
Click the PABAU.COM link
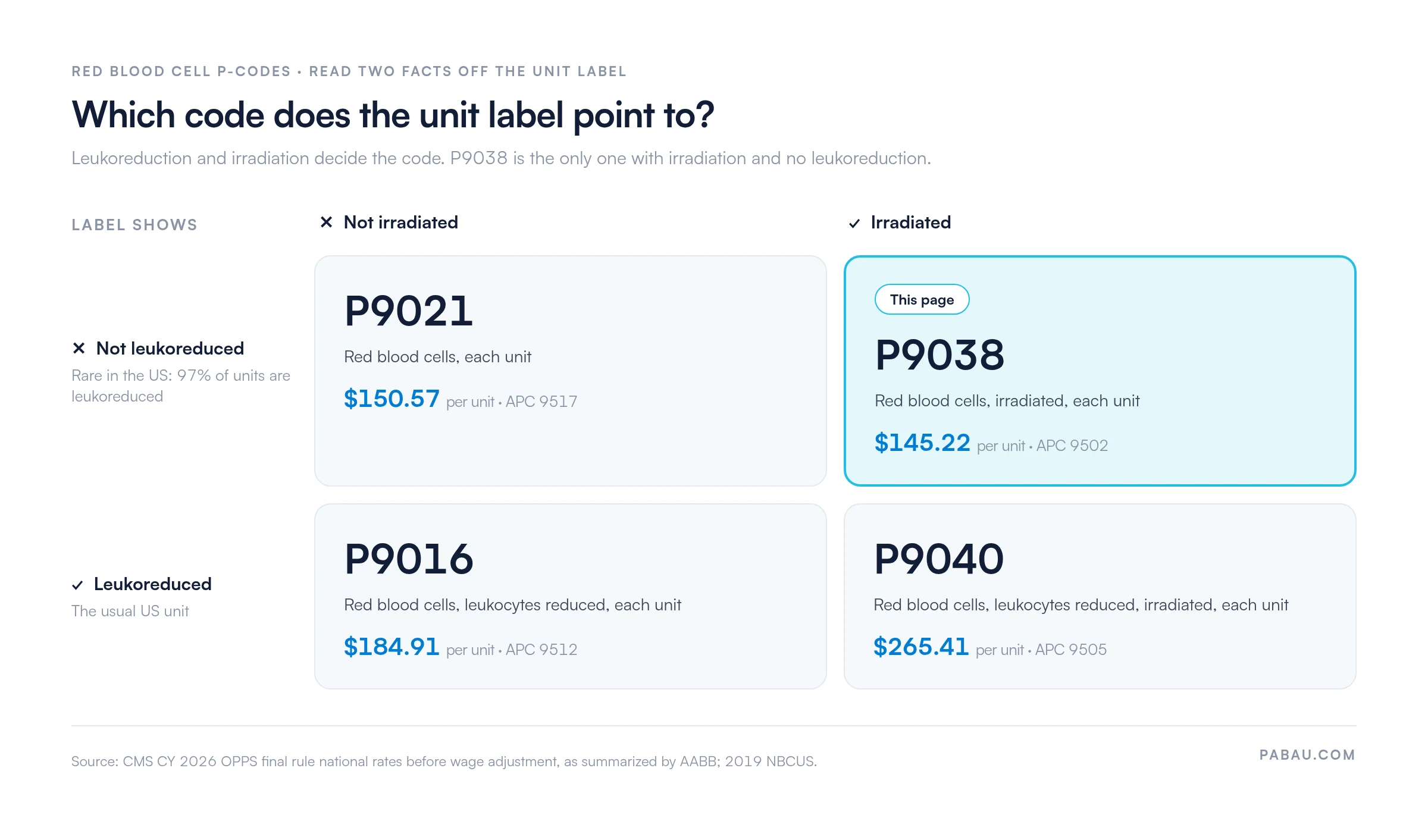(x=1307, y=755)
